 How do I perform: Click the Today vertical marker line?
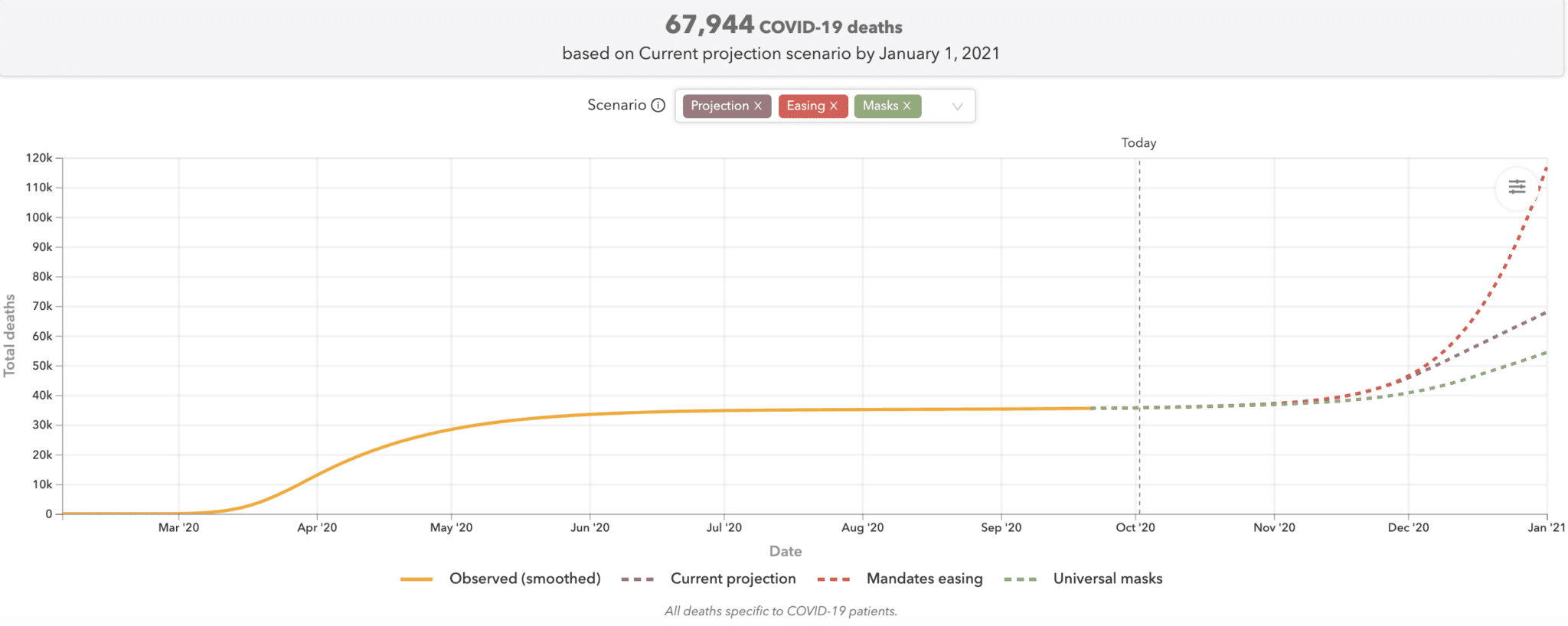(1139, 306)
